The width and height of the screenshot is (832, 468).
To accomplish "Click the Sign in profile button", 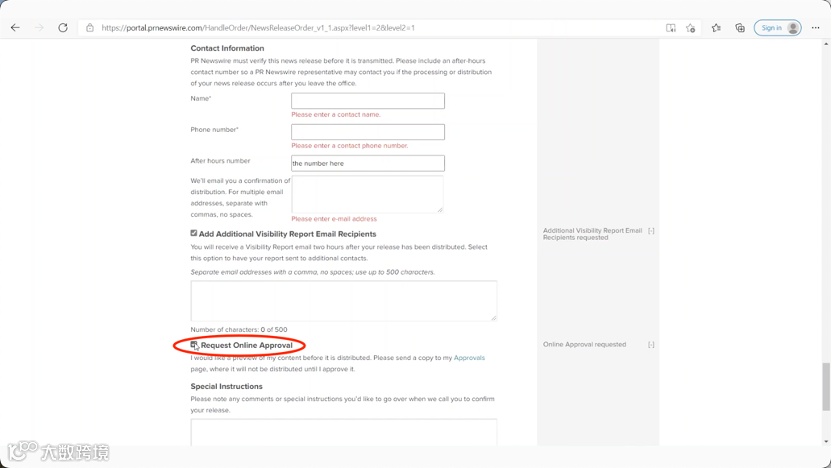I will pyautogui.click(x=777, y=28).
